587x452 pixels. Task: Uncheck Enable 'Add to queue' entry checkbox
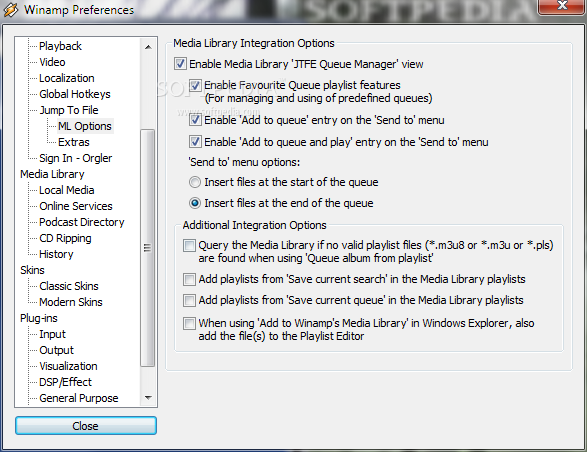tap(195, 120)
